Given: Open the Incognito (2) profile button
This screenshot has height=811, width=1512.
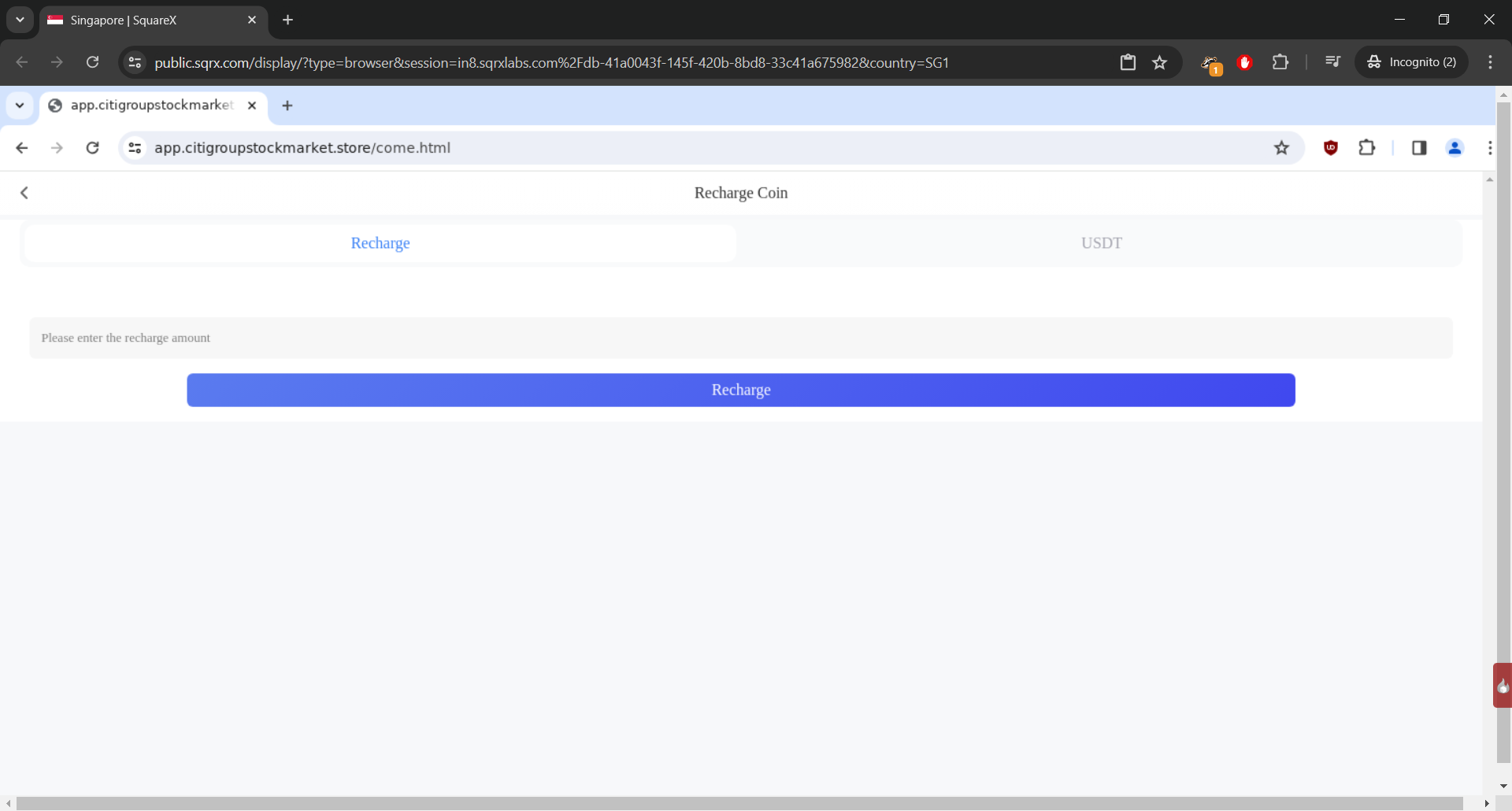Looking at the screenshot, I should [x=1412, y=62].
